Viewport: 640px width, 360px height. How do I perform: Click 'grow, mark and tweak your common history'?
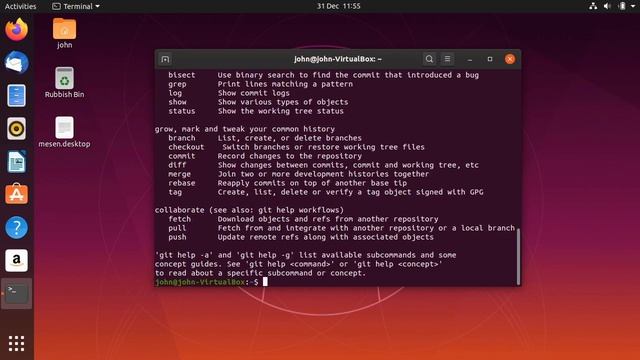245,129
